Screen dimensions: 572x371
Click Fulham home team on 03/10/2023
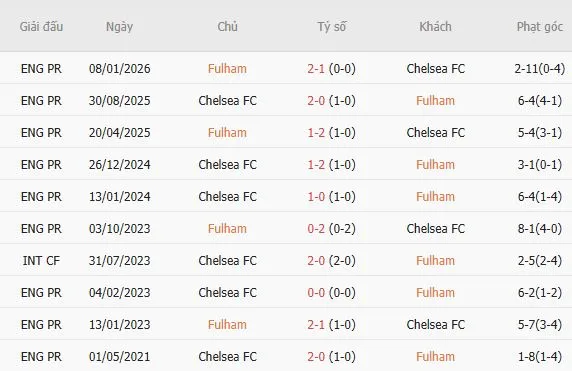click(227, 229)
